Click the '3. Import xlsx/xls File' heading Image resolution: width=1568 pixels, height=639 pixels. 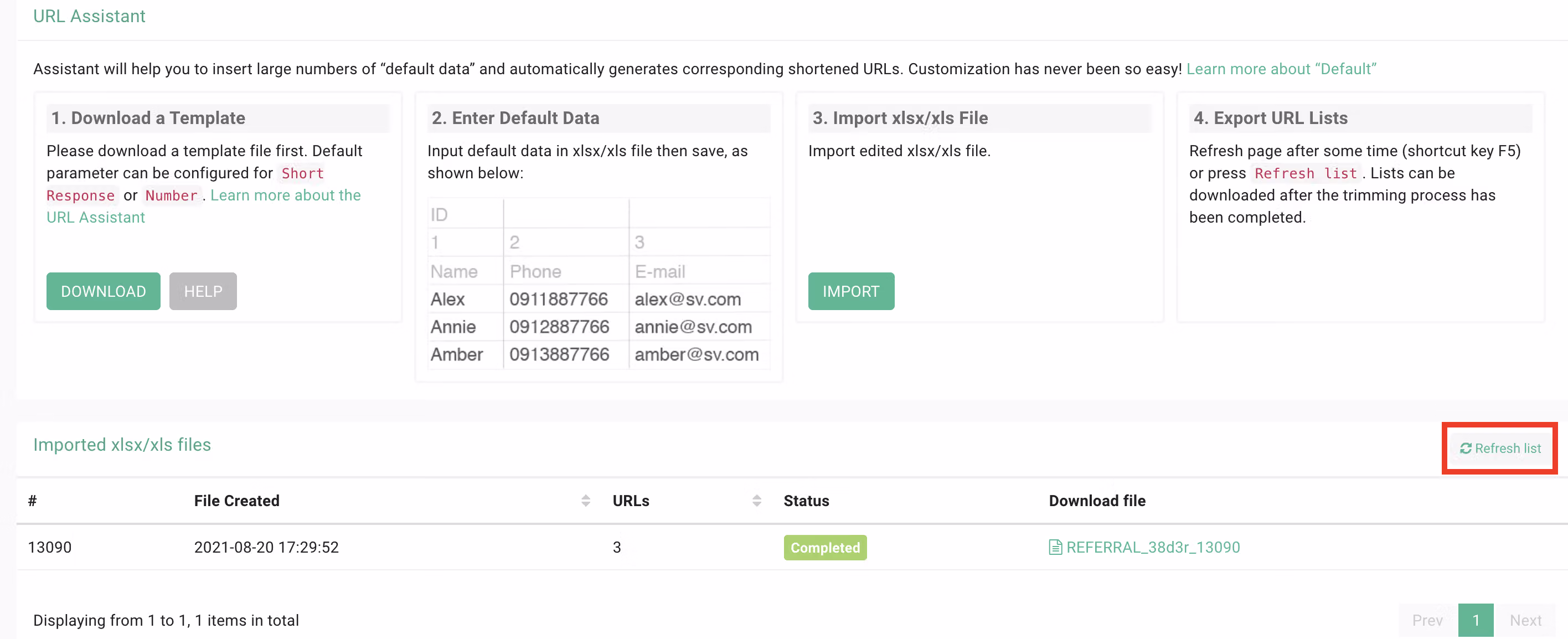pos(900,117)
